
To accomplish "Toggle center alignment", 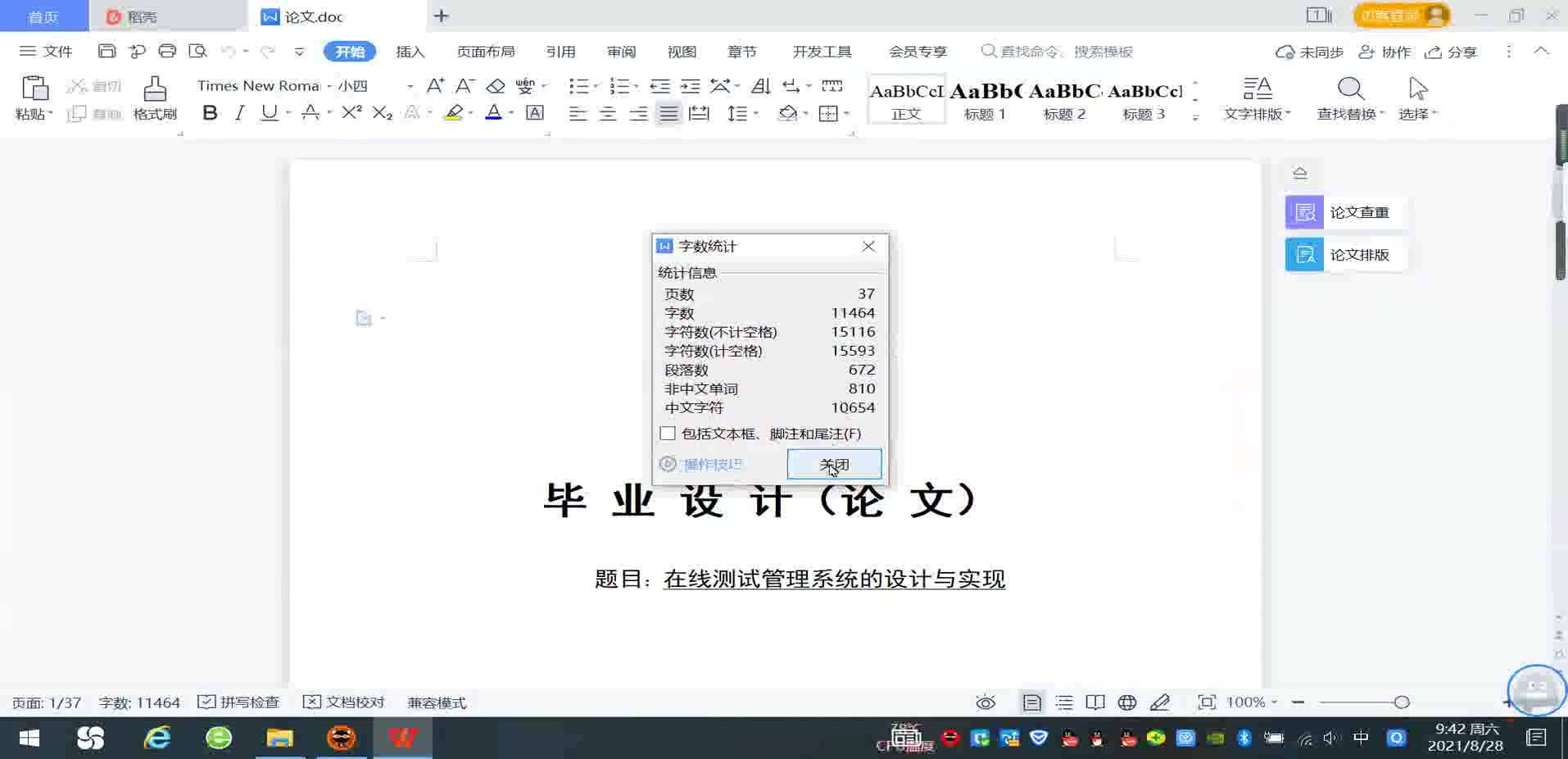I will click(x=608, y=113).
